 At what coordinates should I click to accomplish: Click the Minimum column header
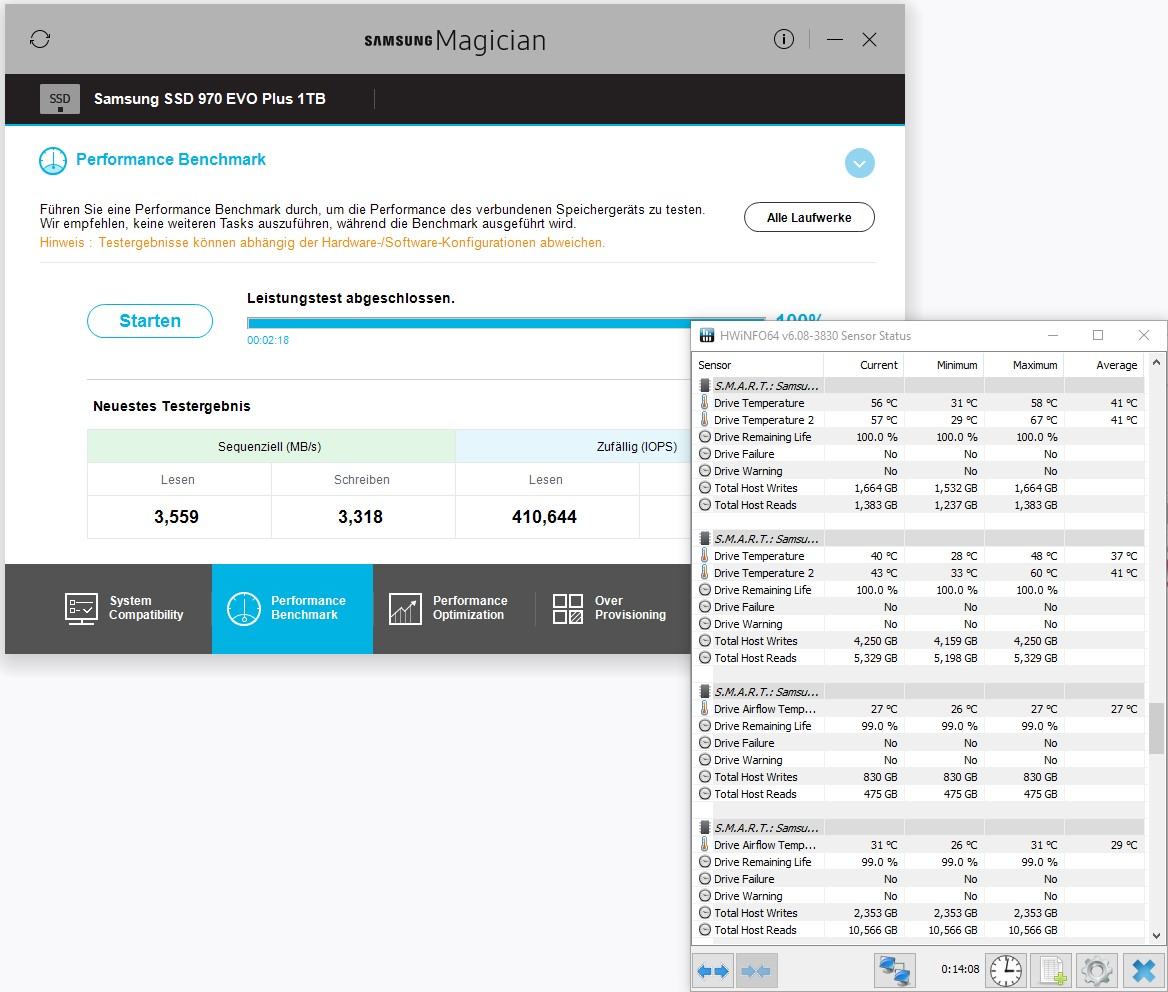[x=944, y=365]
